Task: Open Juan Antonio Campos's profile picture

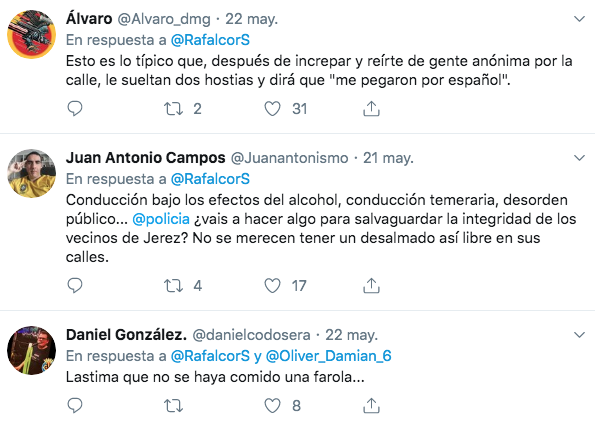Action: (31, 173)
